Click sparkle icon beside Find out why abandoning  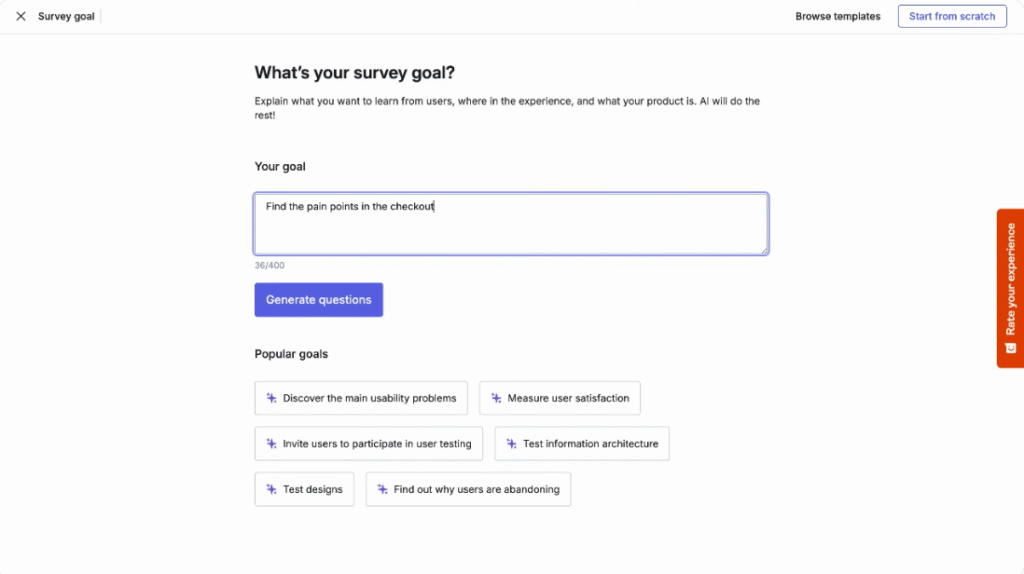tap(382, 490)
